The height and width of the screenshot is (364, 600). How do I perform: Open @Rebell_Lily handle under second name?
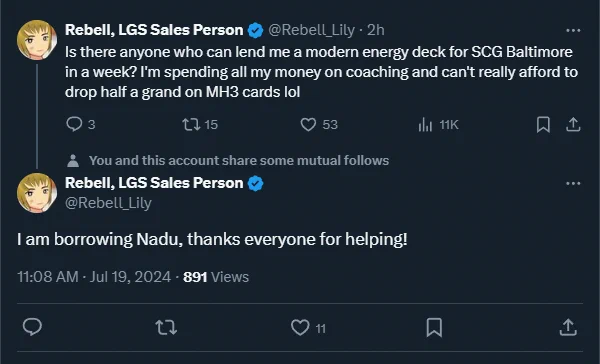tap(108, 203)
